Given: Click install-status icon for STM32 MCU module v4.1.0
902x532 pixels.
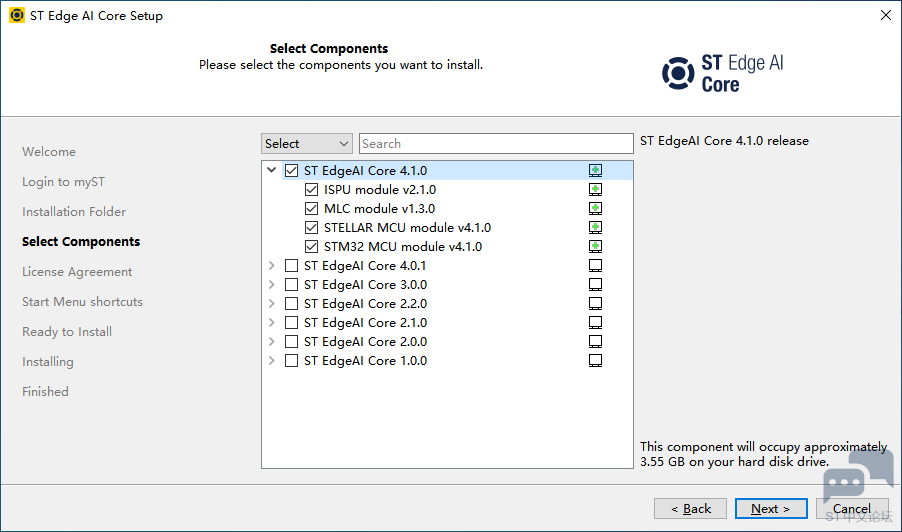Looking at the screenshot, I should click(595, 246).
